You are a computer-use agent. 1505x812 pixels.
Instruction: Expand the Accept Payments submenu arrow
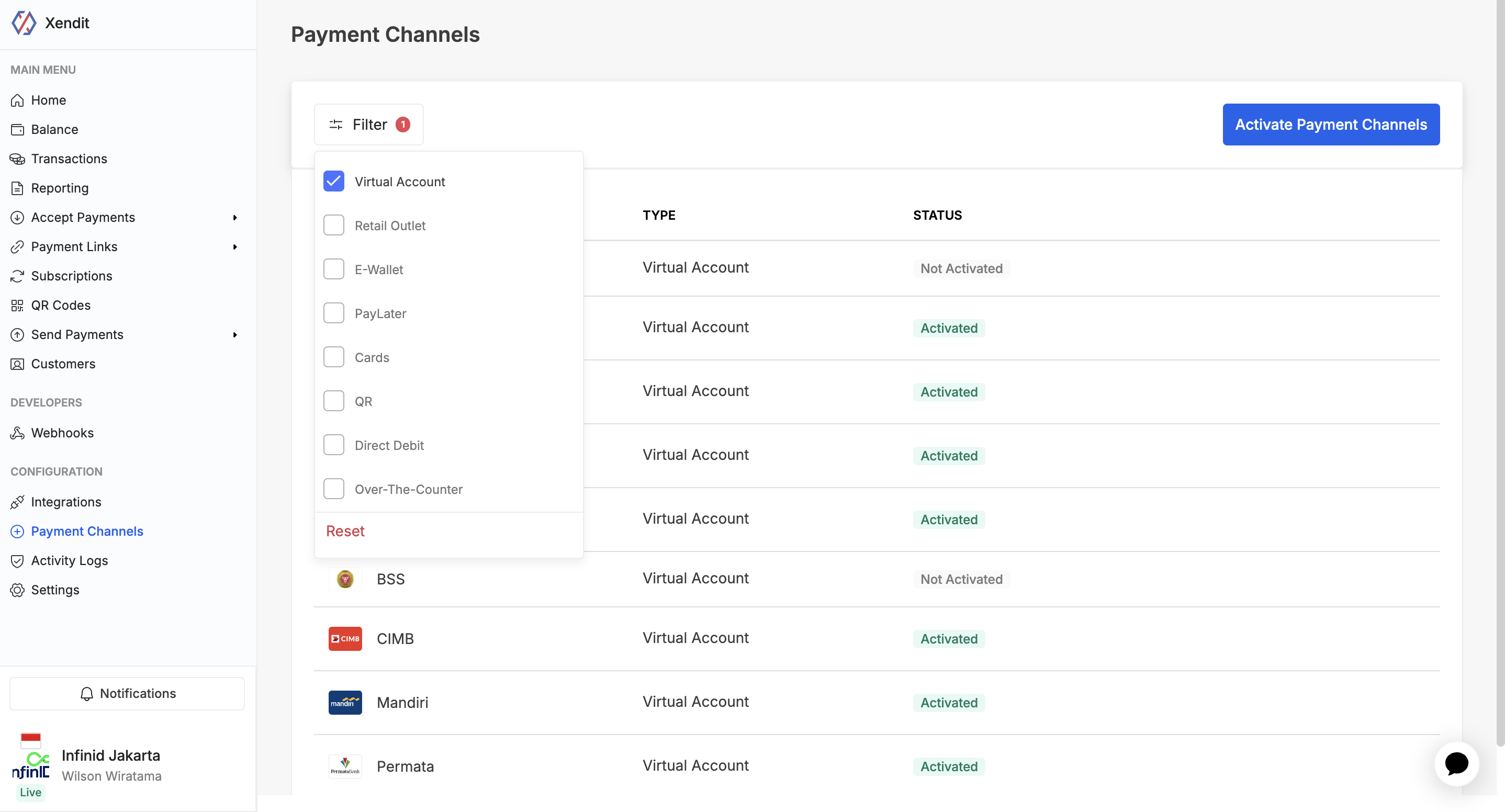click(235, 217)
